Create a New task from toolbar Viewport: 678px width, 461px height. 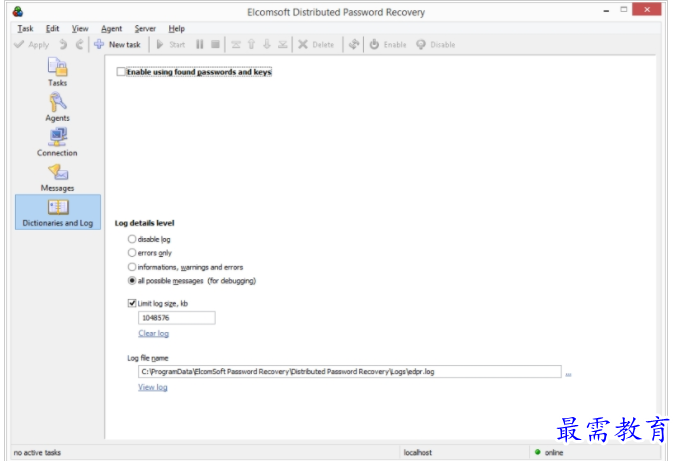(118, 45)
